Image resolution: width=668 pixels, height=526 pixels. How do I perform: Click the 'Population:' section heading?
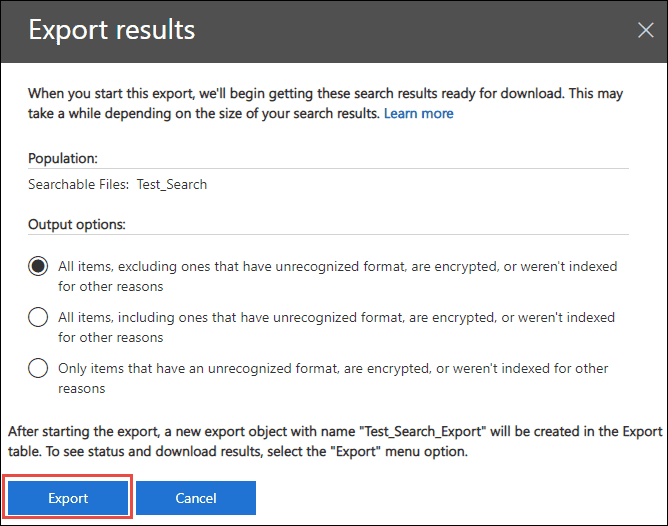pyautogui.click(x=62, y=158)
